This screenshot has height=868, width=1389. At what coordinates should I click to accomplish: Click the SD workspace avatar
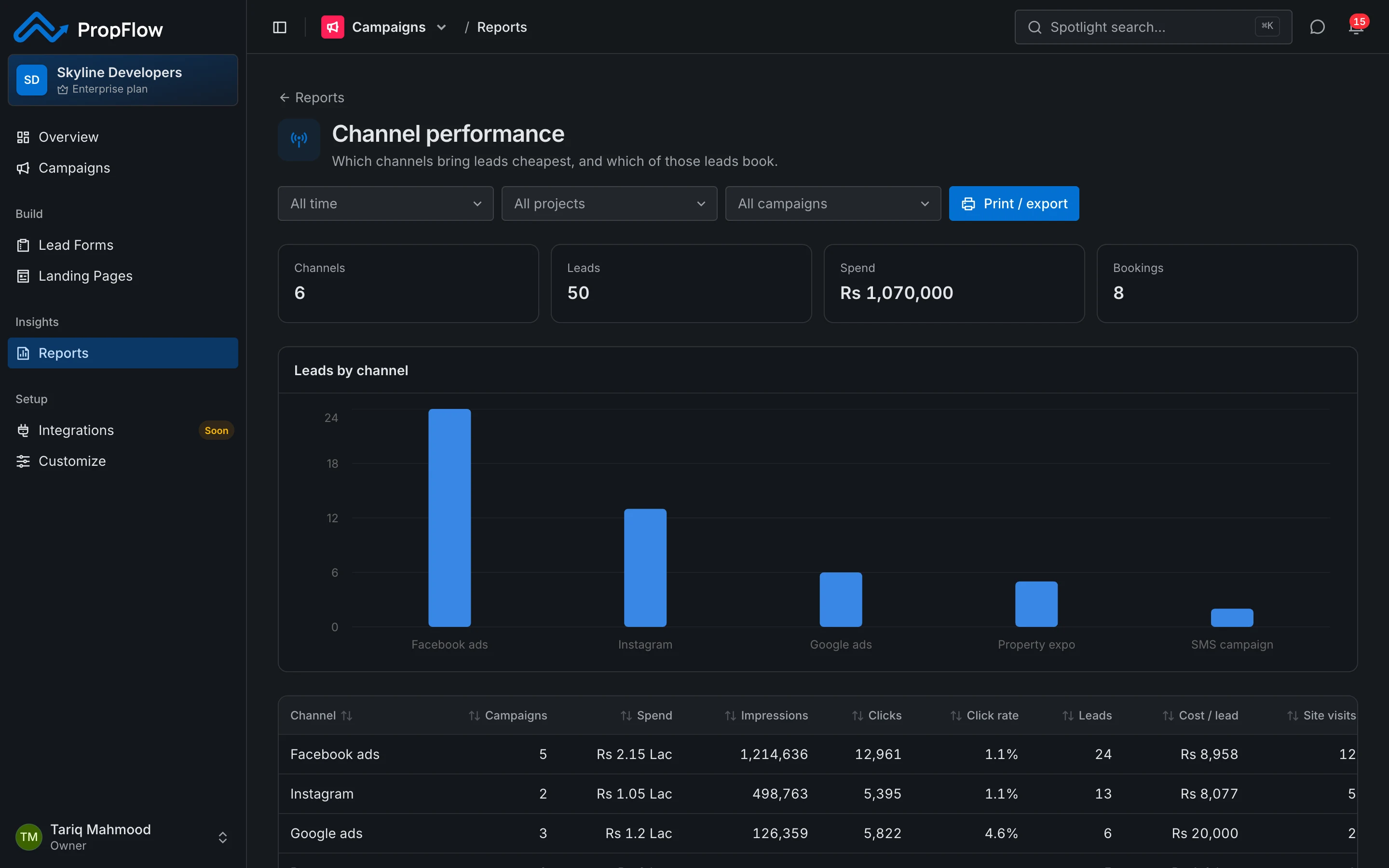[31, 80]
